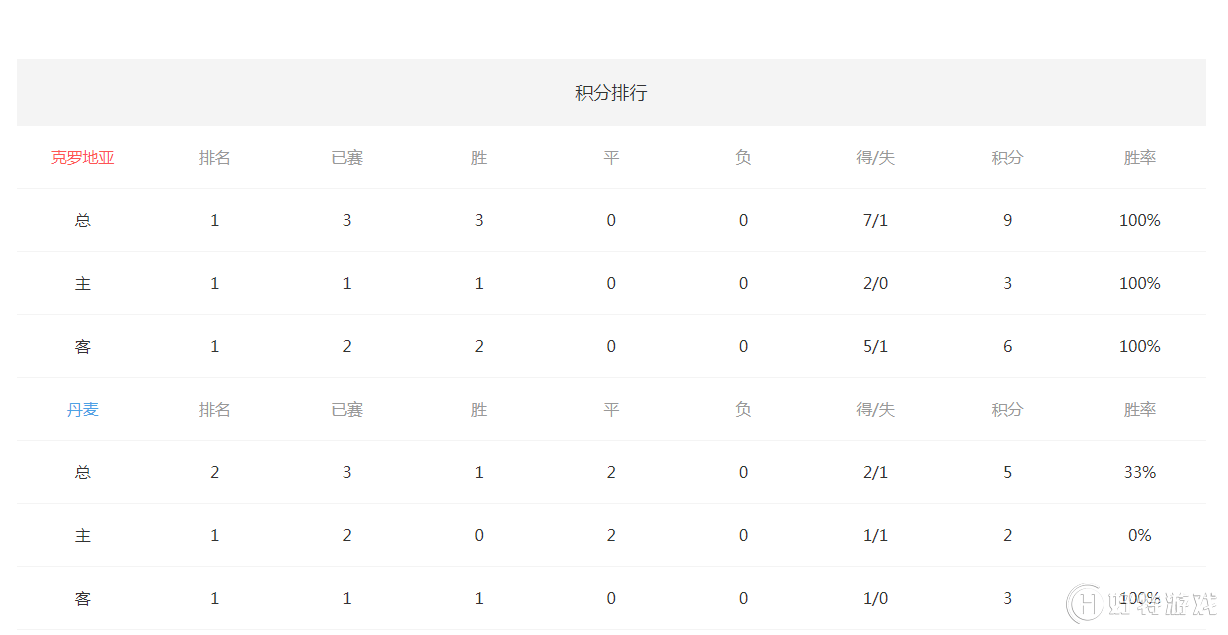Click the 克罗地亚 team name link
The width and height of the screenshot is (1228, 635).
click(x=83, y=158)
